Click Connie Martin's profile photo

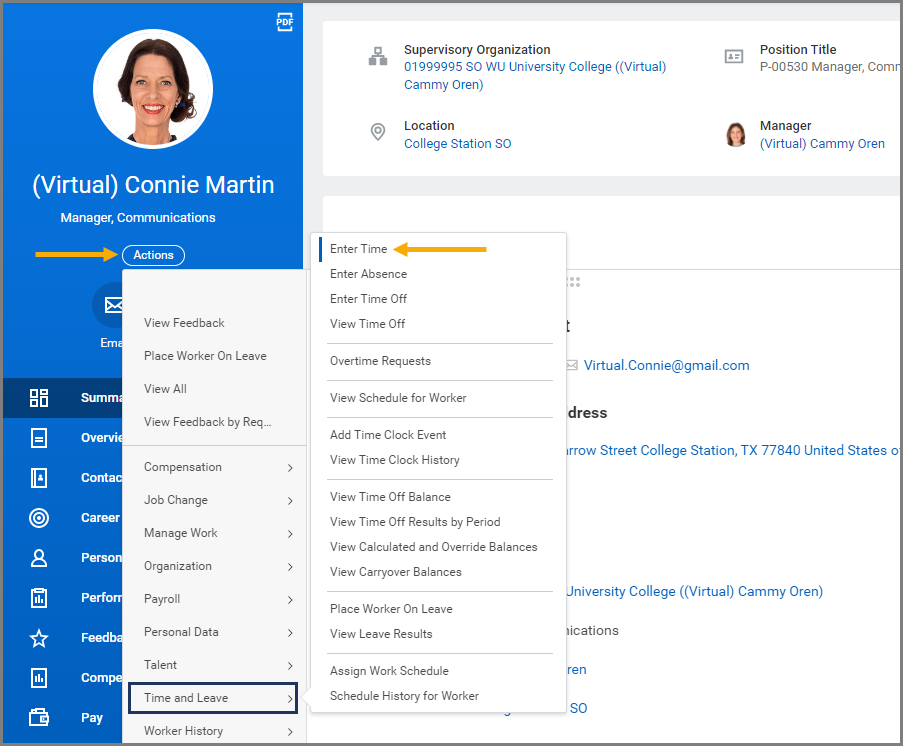[153, 89]
